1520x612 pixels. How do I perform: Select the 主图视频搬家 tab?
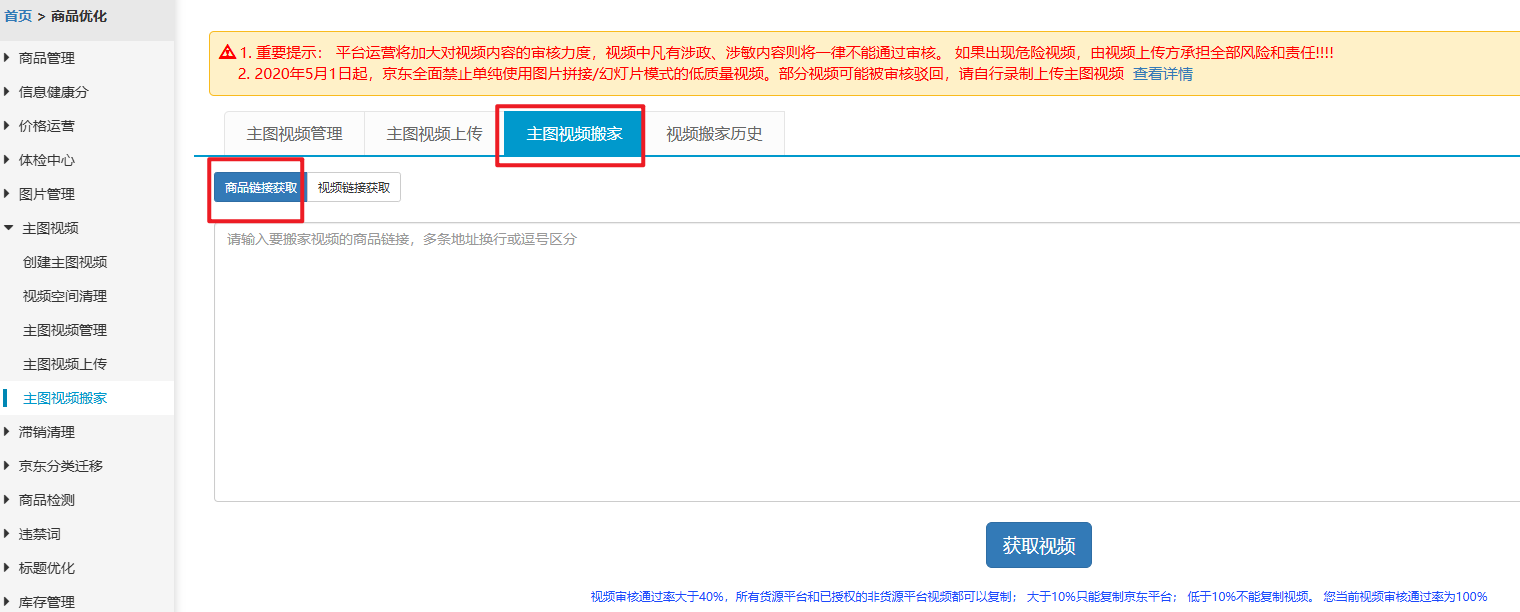coord(574,134)
